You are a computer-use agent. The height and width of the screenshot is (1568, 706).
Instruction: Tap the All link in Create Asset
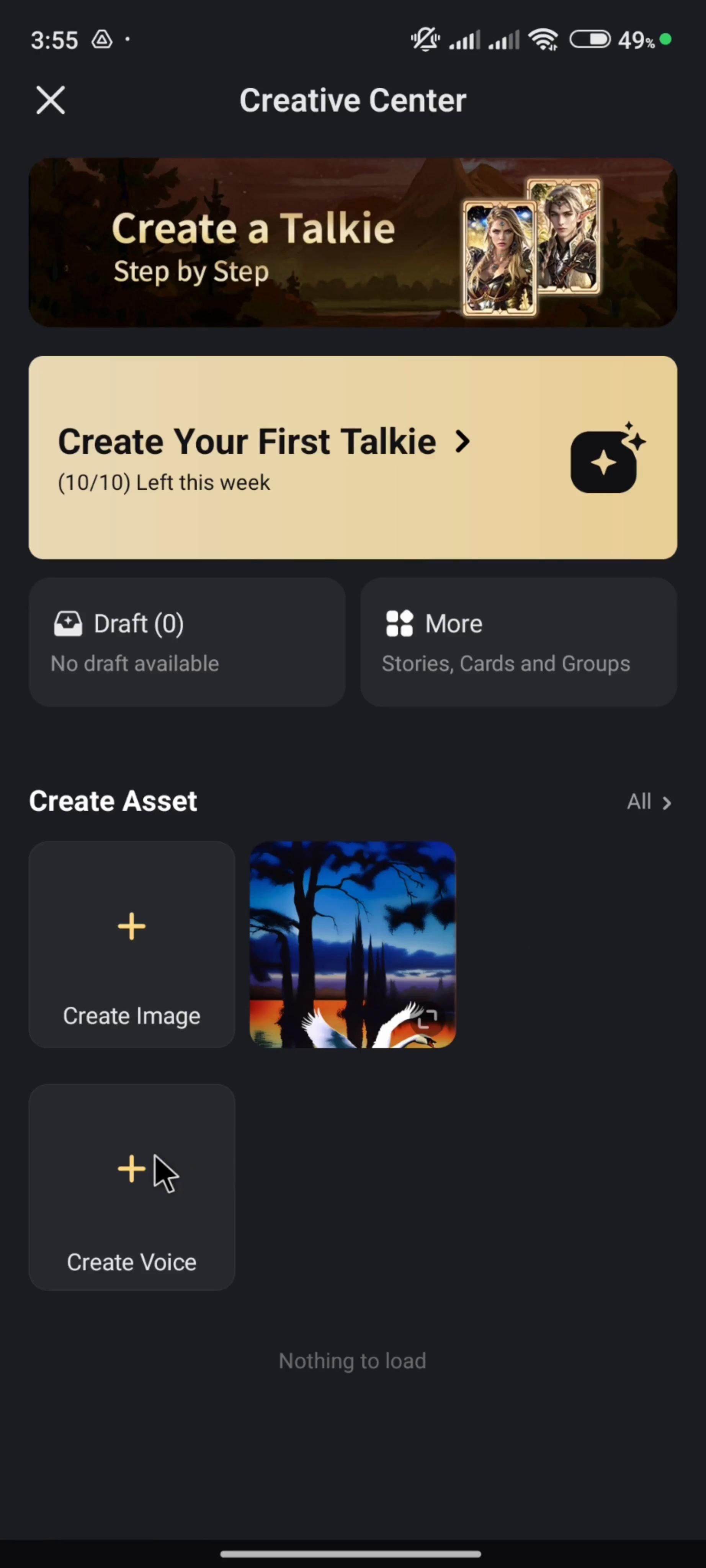click(x=639, y=802)
